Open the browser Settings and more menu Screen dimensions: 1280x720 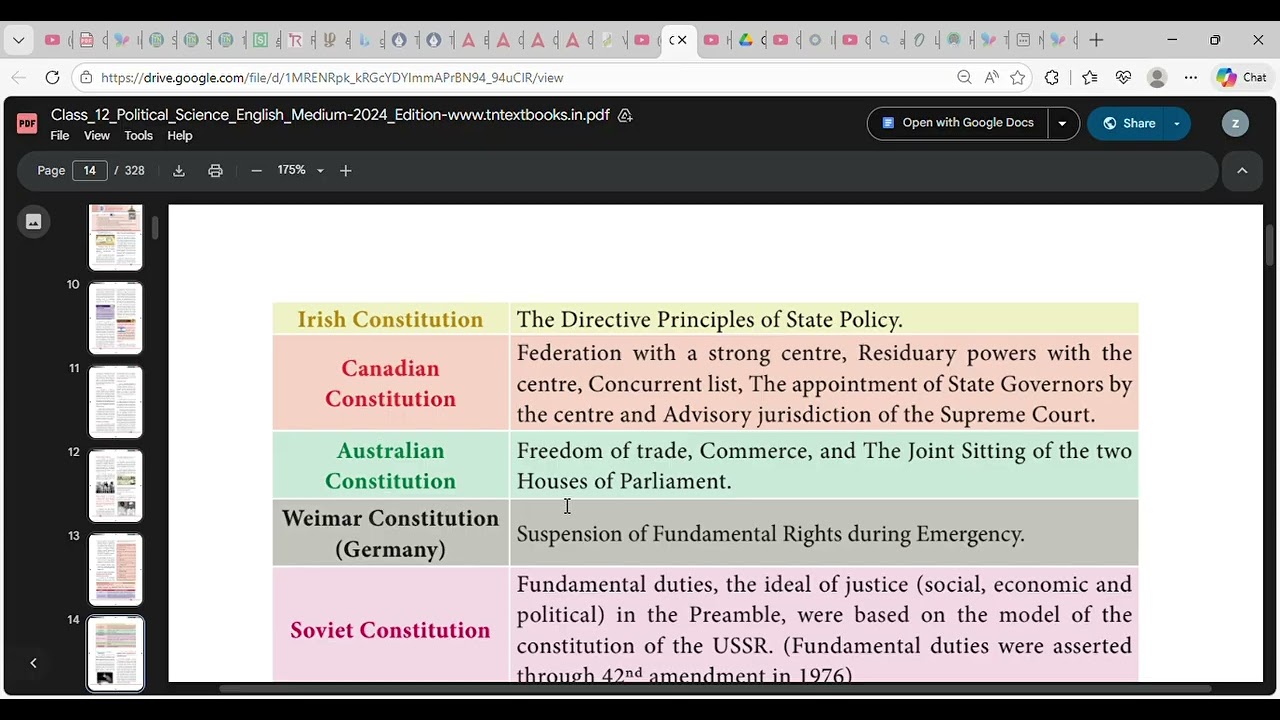[x=1190, y=77]
